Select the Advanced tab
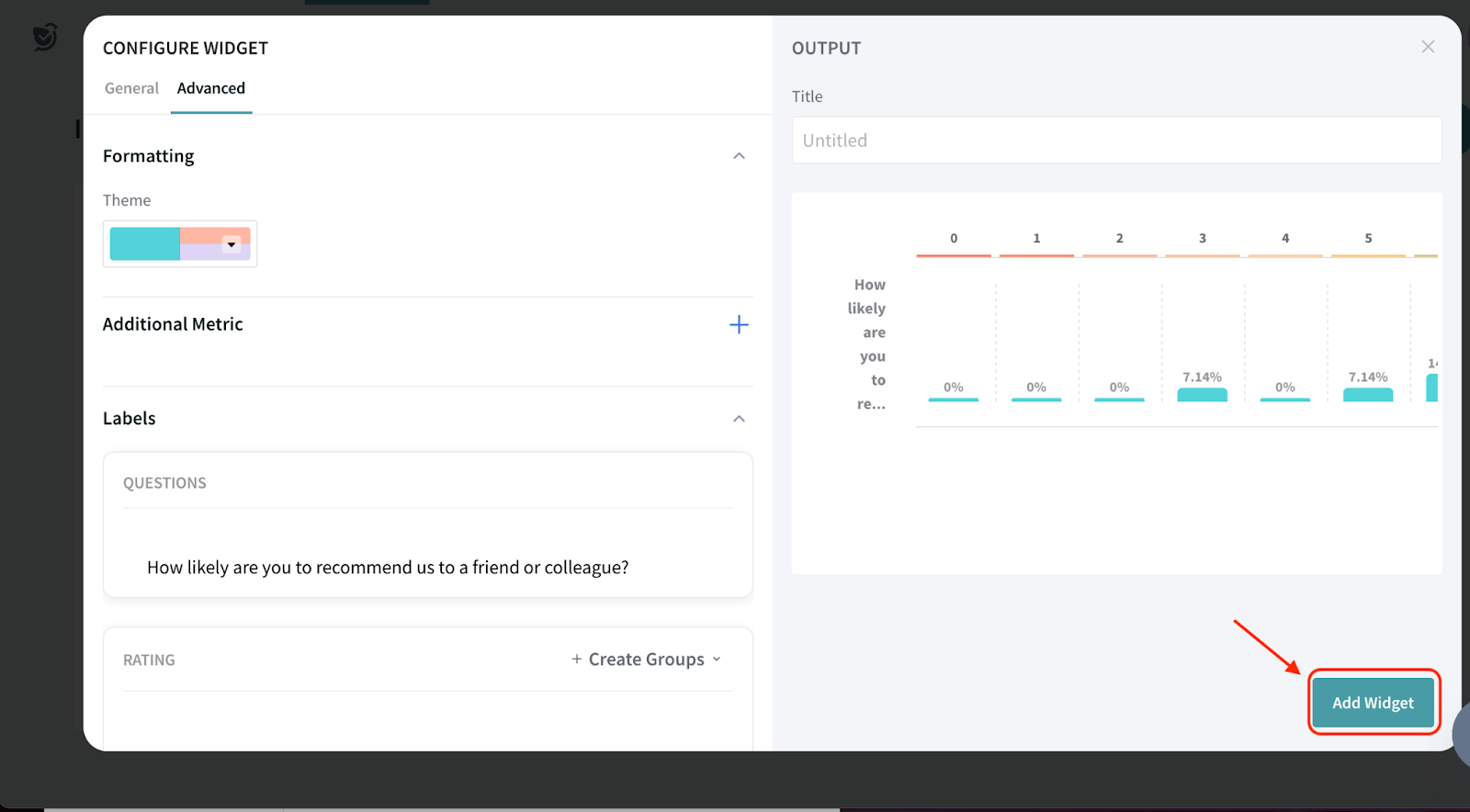The image size is (1470, 812). pos(211,88)
